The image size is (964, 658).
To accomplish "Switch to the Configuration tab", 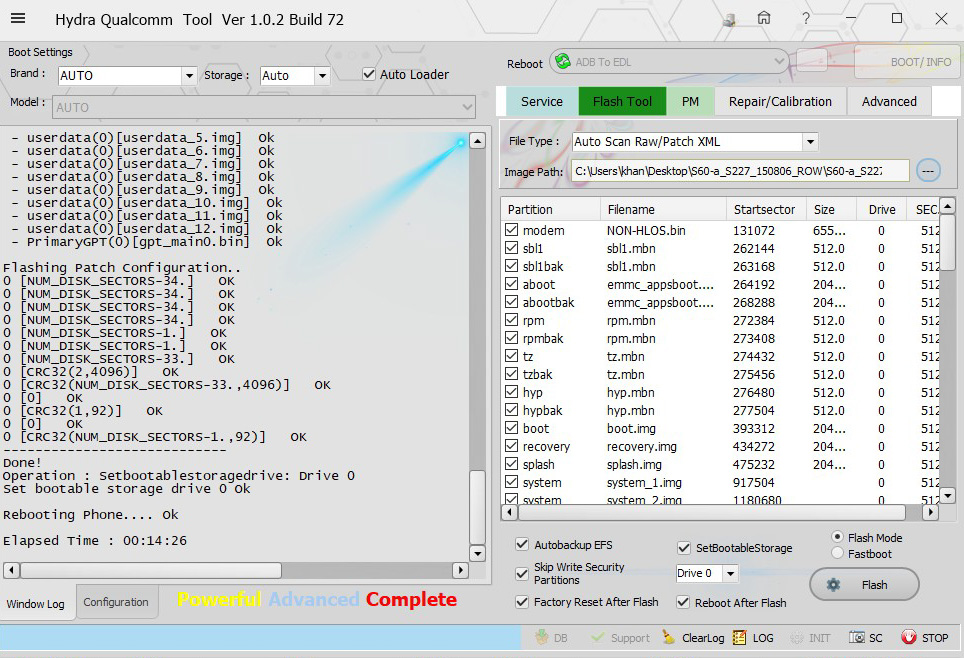I will [x=116, y=602].
